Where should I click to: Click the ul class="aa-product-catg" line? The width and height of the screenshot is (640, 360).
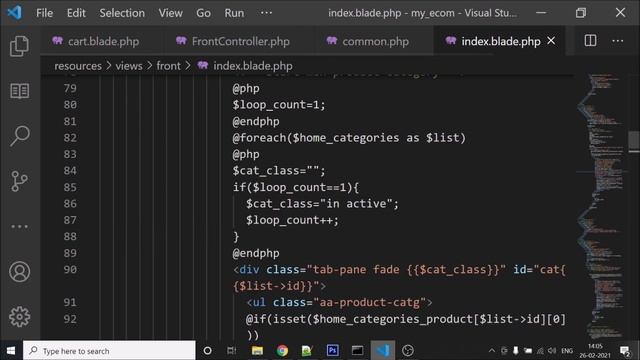tap(339, 302)
